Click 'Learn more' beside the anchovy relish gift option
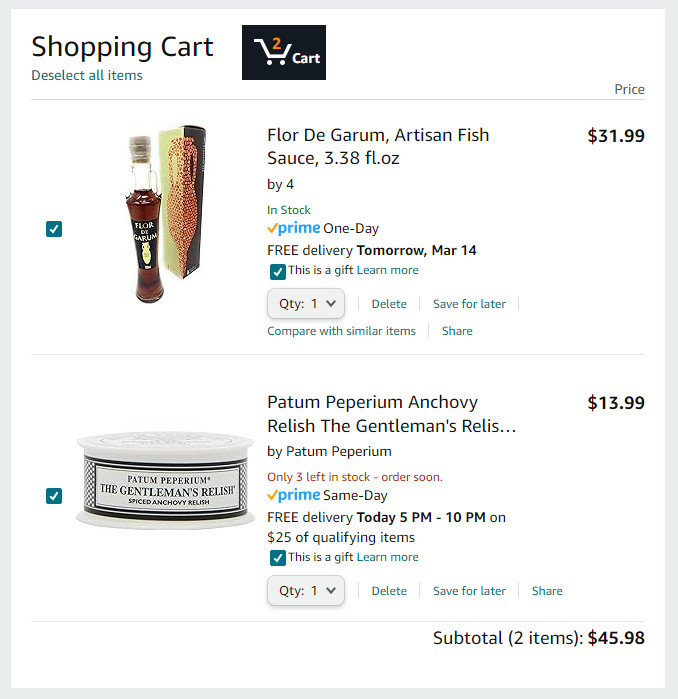Viewport: 678px width, 699px height. click(388, 557)
